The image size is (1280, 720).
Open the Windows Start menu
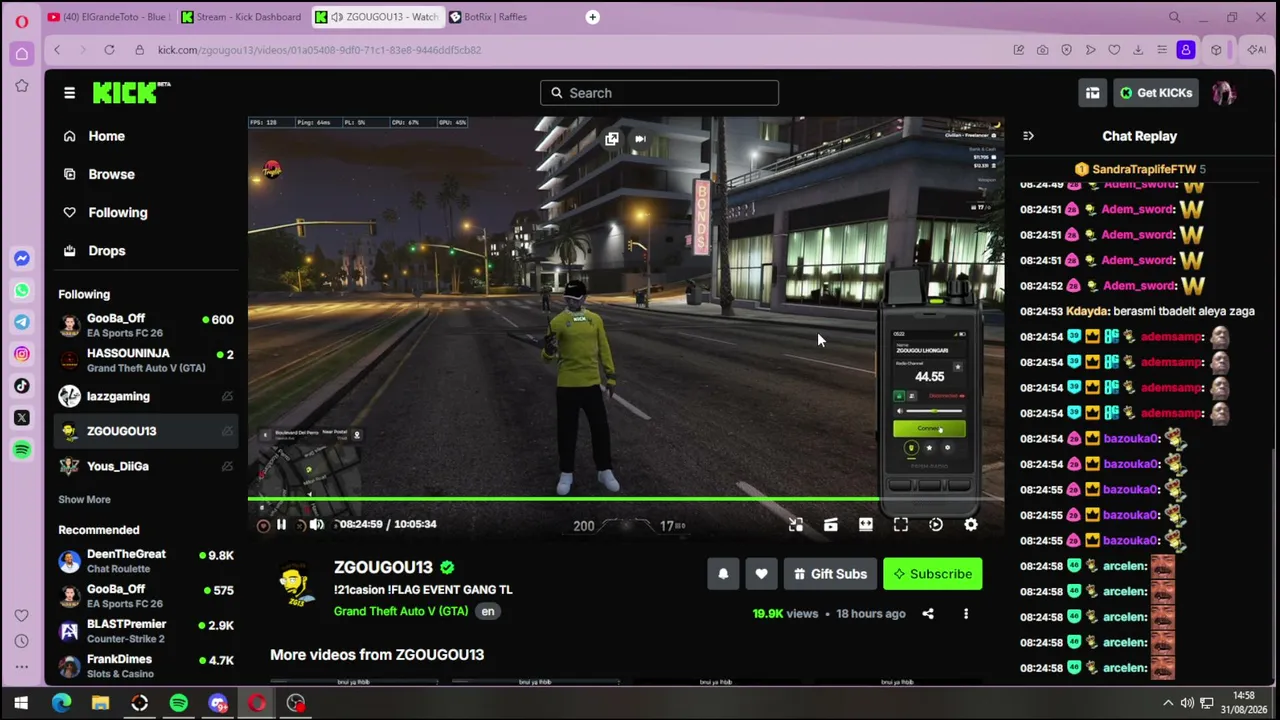[x=21, y=703]
